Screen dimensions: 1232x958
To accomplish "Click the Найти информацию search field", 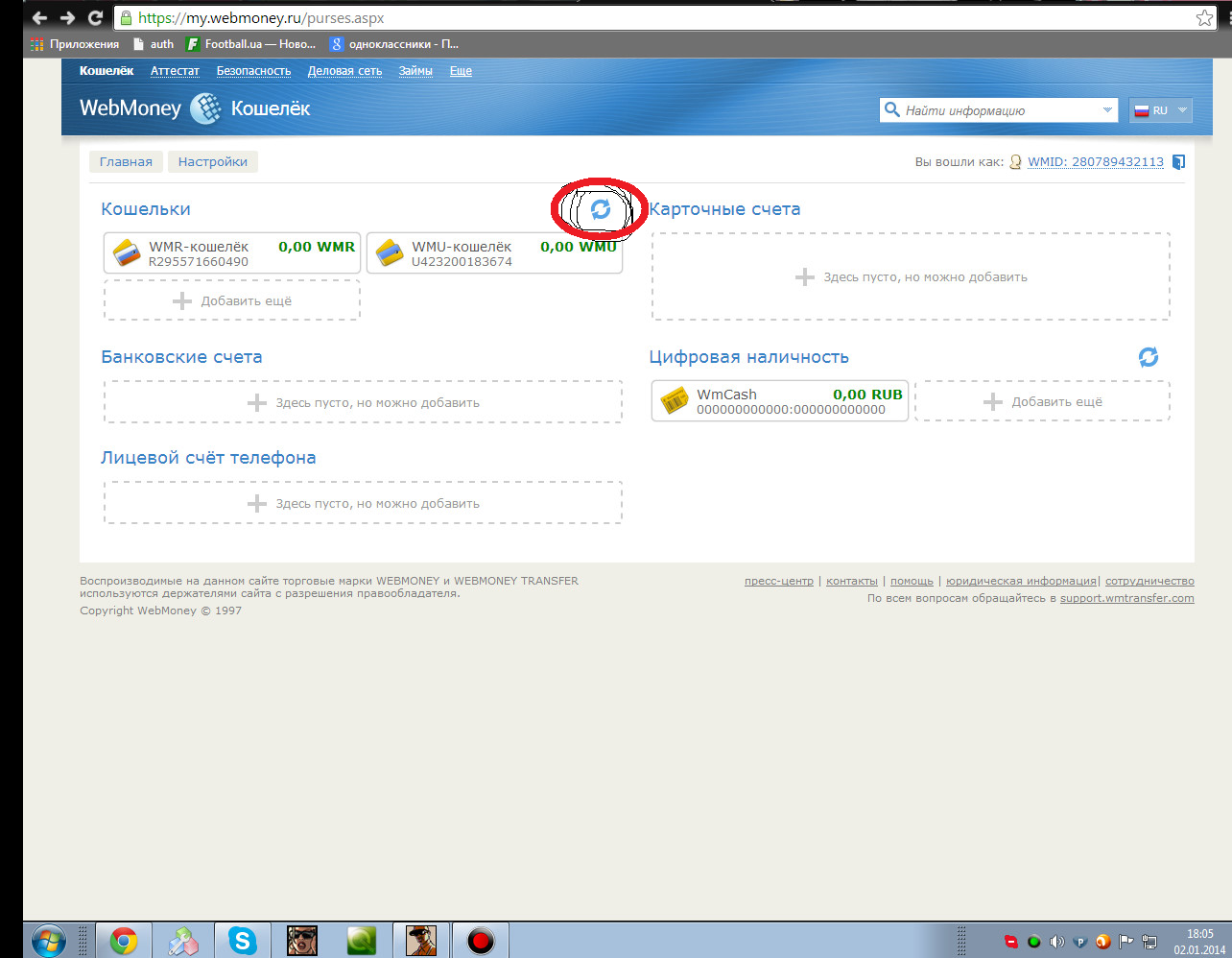I will pyautogui.click(x=998, y=110).
